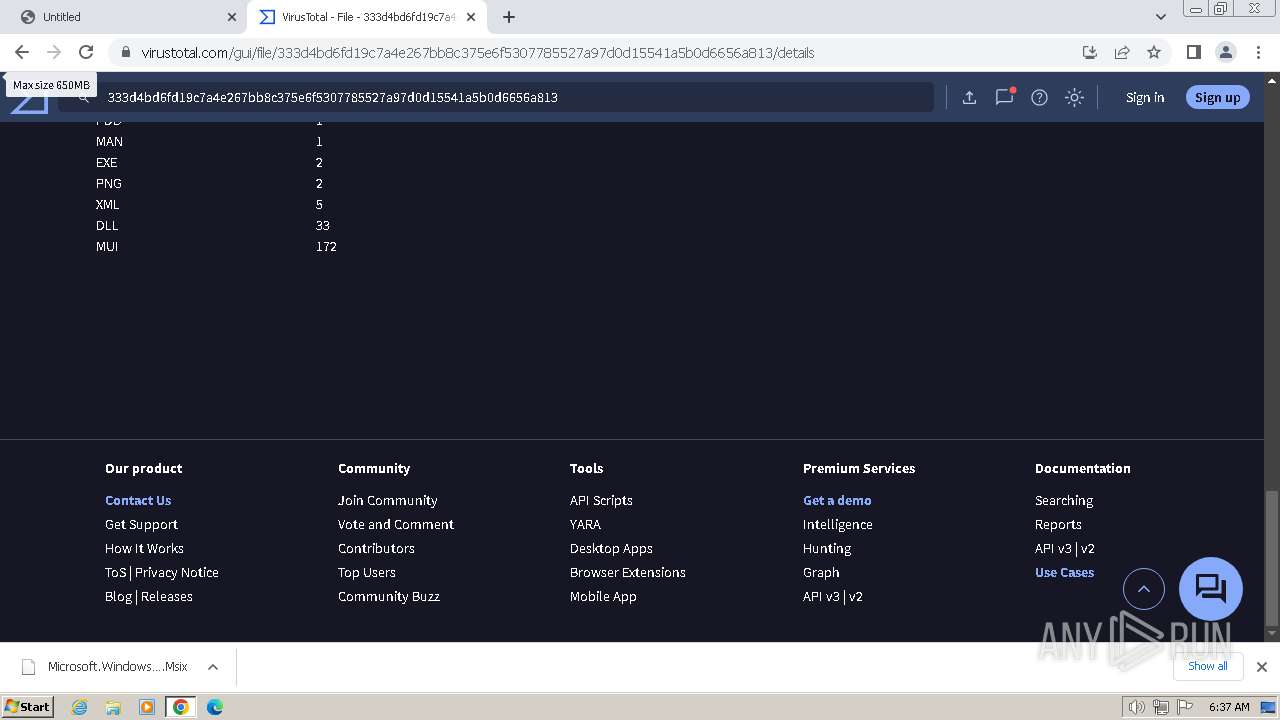This screenshot has height=720, width=1280.
Task: Open the Get Support link
Action: pyautogui.click(x=141, y=524)
